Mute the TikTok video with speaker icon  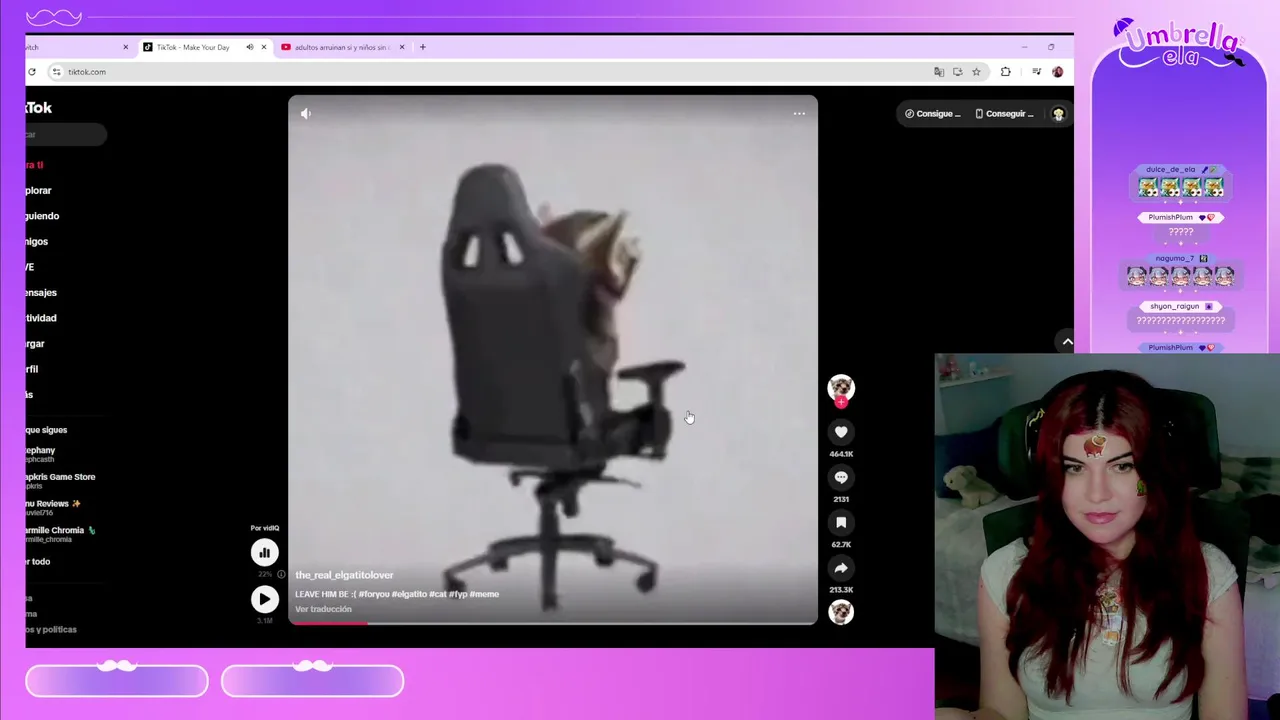[306, 114]
